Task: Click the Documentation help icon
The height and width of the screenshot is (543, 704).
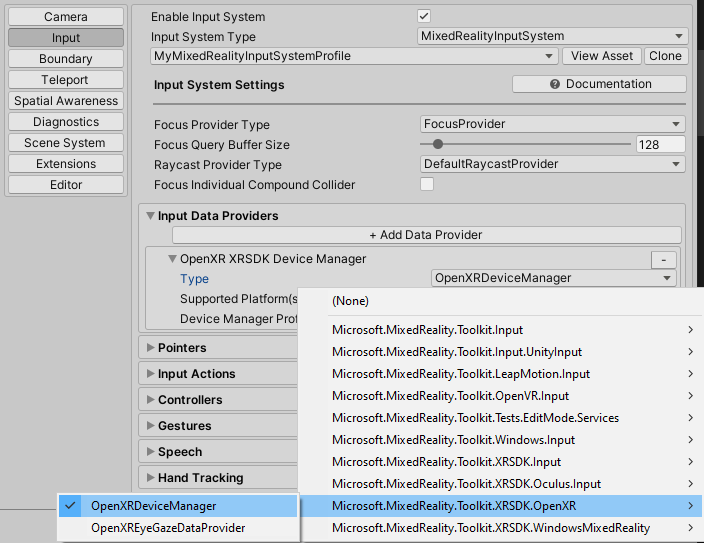Action: tap(555, 84)
